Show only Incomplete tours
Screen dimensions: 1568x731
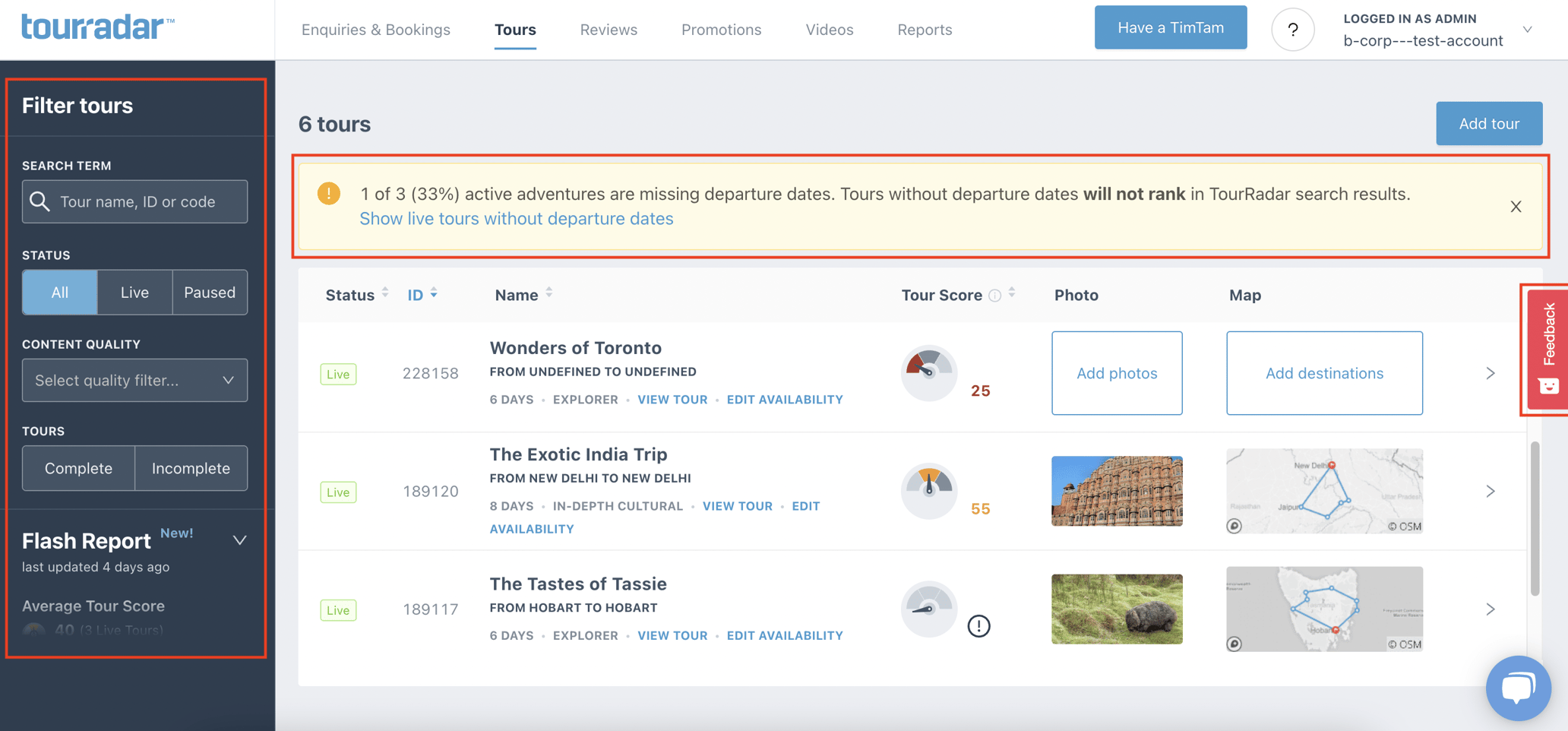pyautogui.click(x=191, y=468)
